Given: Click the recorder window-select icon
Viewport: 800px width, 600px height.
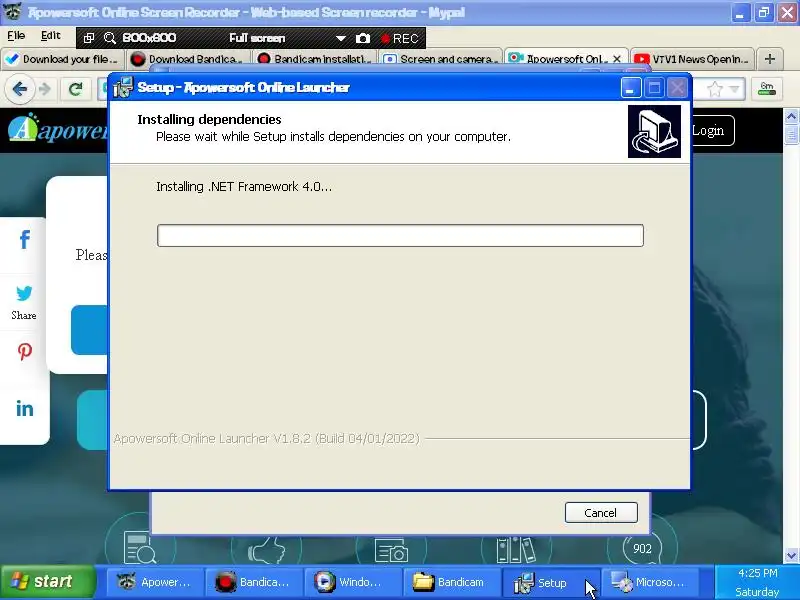Looking at the screenshot, I should click(x=89, y=38).
